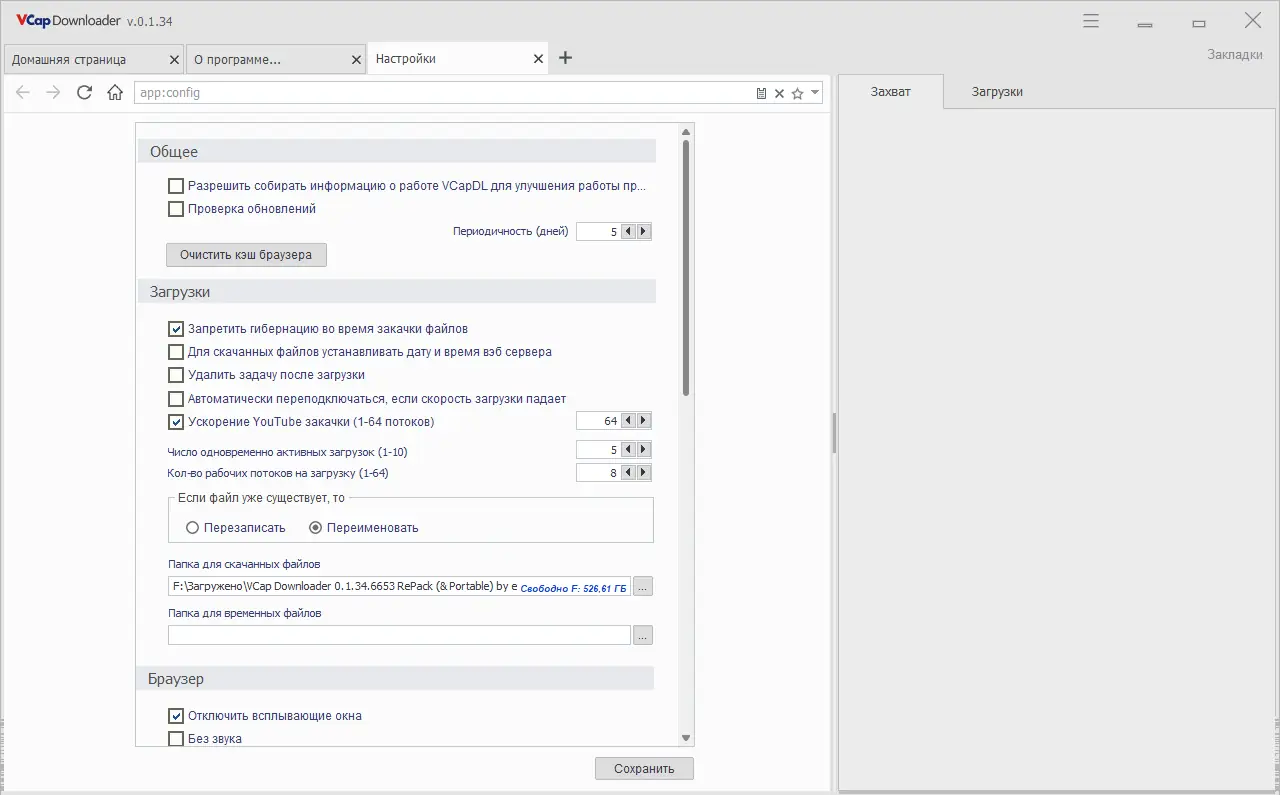Go back using the back arrow
This screenshot has width=1280, height=795.
(x=23, y=93)
